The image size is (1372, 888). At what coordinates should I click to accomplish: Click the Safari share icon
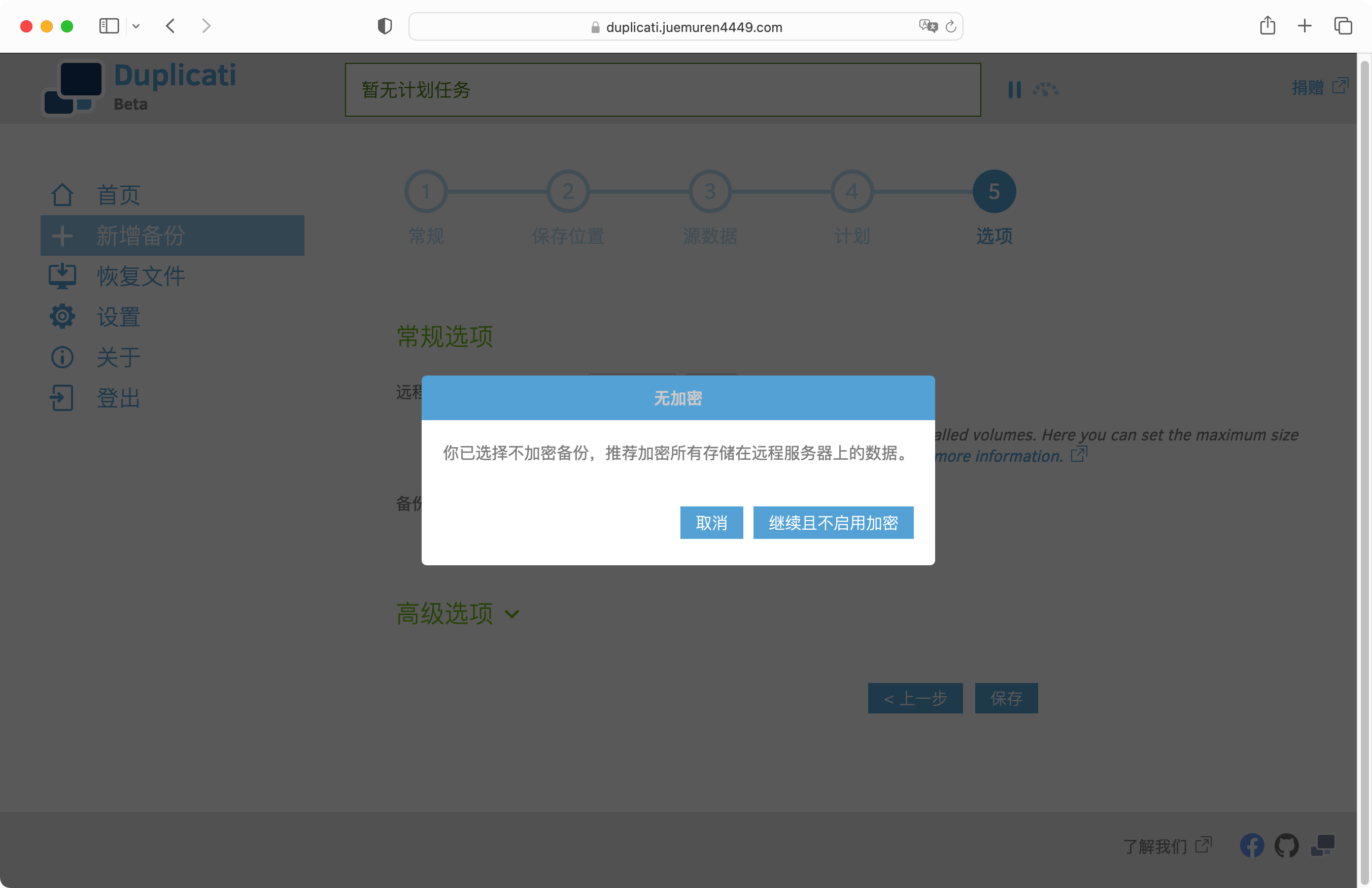click(1267, 25)
